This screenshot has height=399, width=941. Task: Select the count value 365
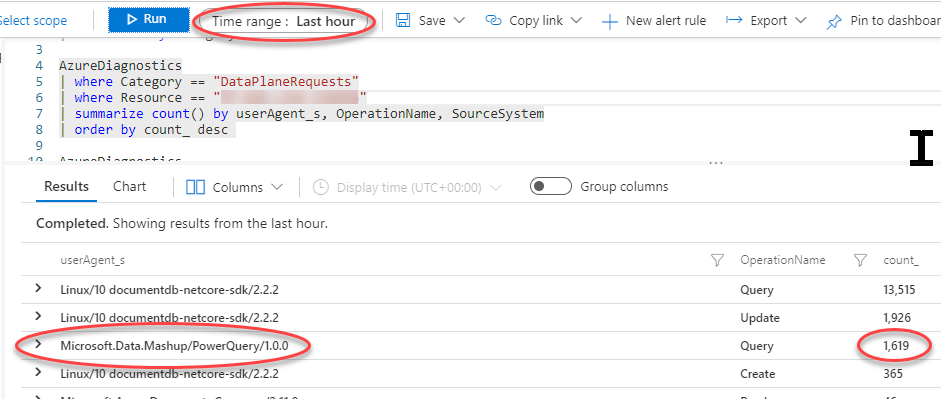point(893,374)
